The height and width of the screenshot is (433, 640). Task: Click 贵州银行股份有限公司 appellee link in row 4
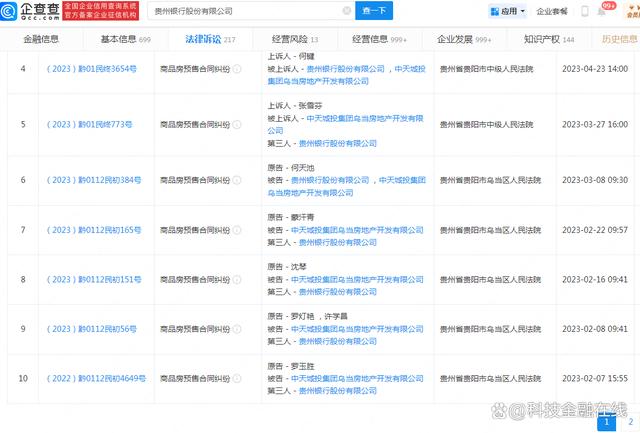coord(345,69)
